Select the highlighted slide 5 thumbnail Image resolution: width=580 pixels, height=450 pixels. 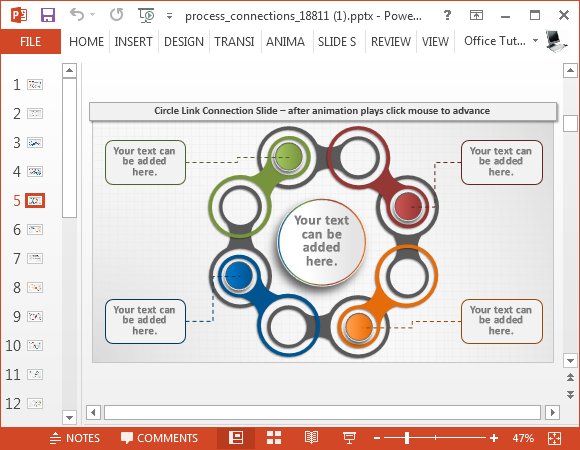35,200
